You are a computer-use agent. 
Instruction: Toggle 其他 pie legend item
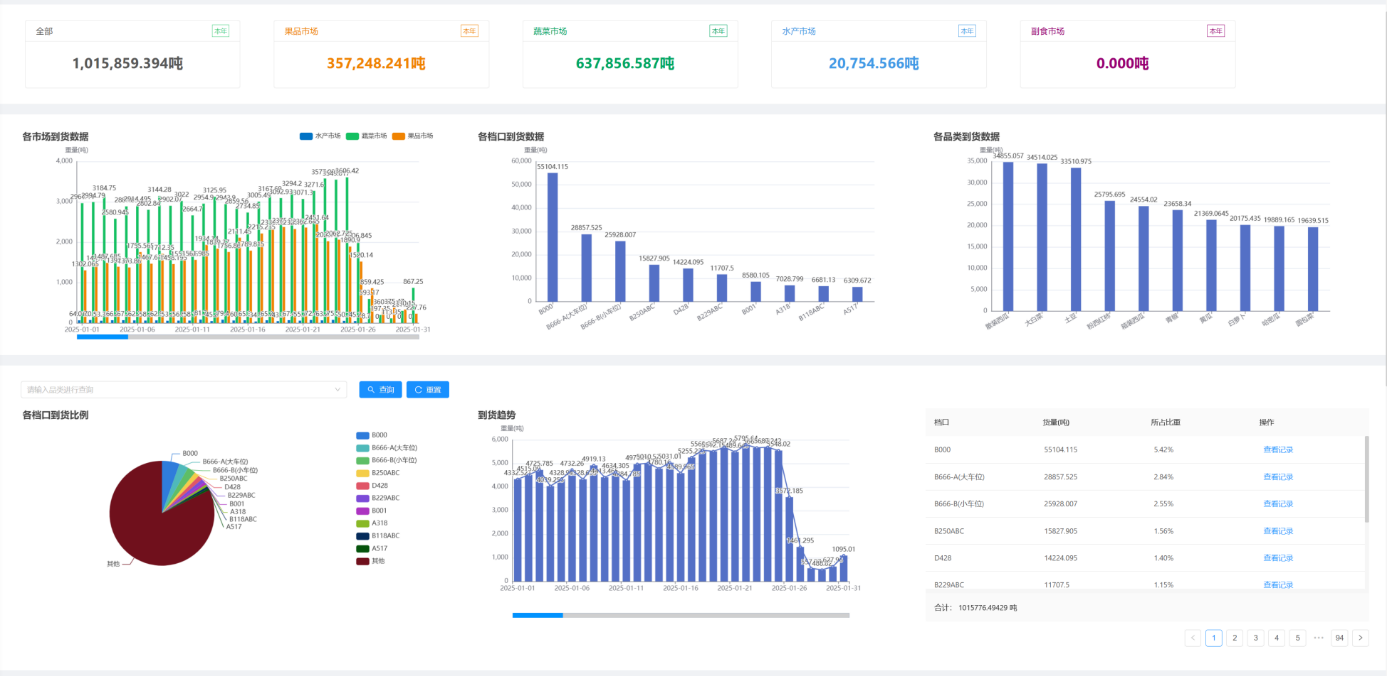pos(370,561)
